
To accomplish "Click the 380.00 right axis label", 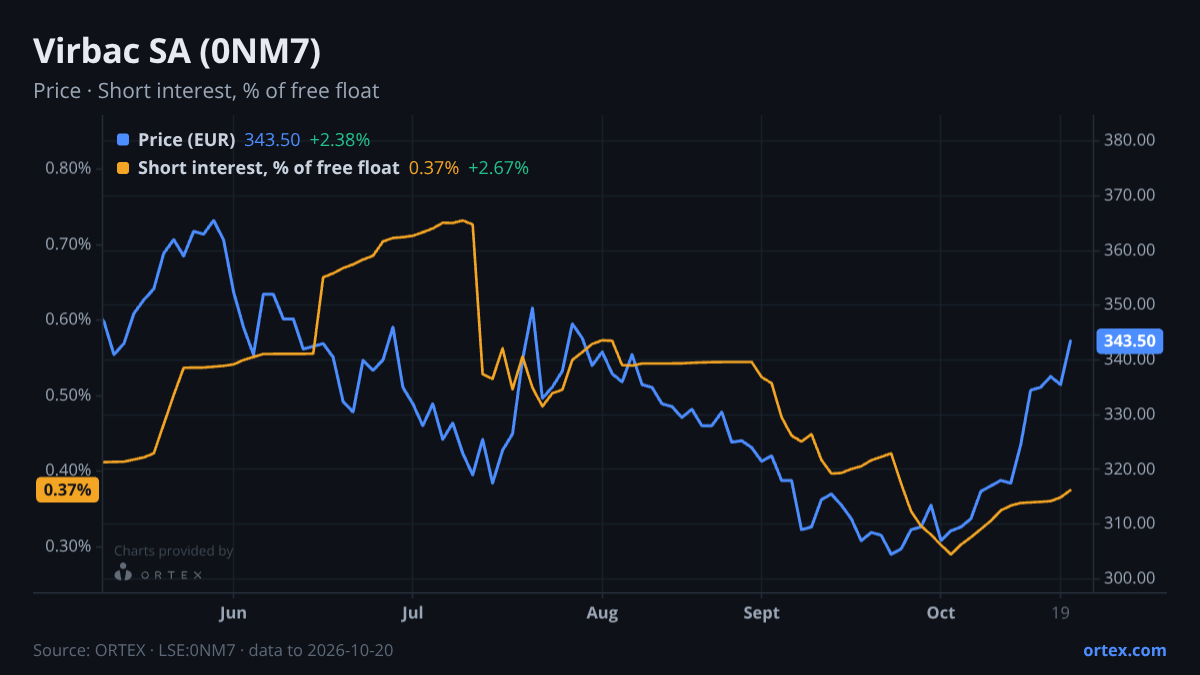I will [1130, 140].
